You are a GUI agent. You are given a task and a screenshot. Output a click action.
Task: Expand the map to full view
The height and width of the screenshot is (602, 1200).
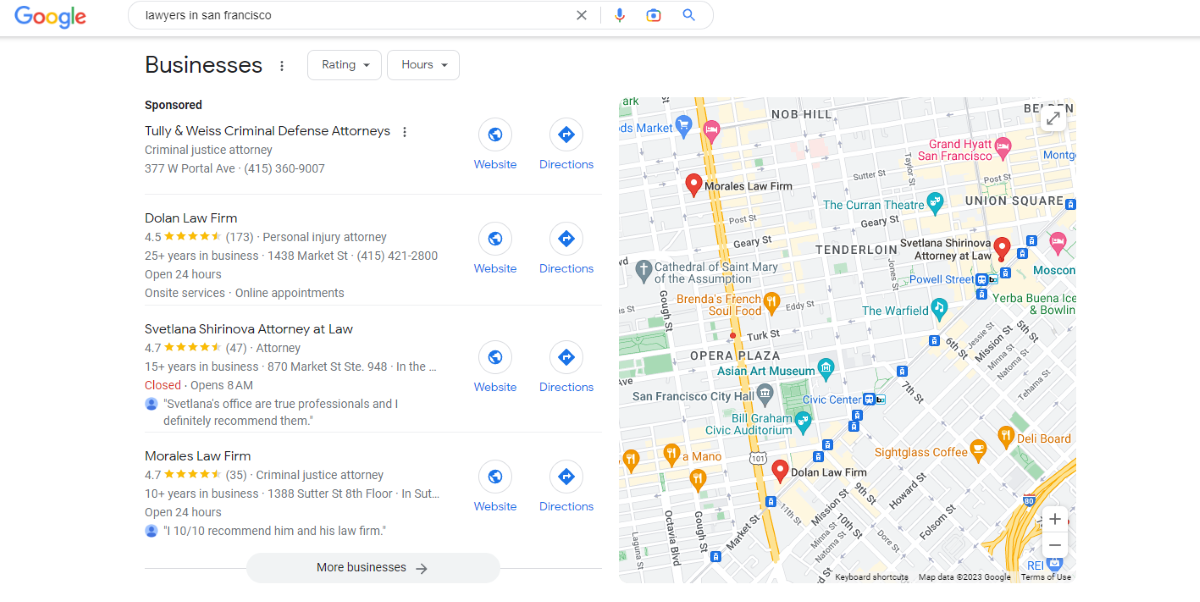point(1053,119)
